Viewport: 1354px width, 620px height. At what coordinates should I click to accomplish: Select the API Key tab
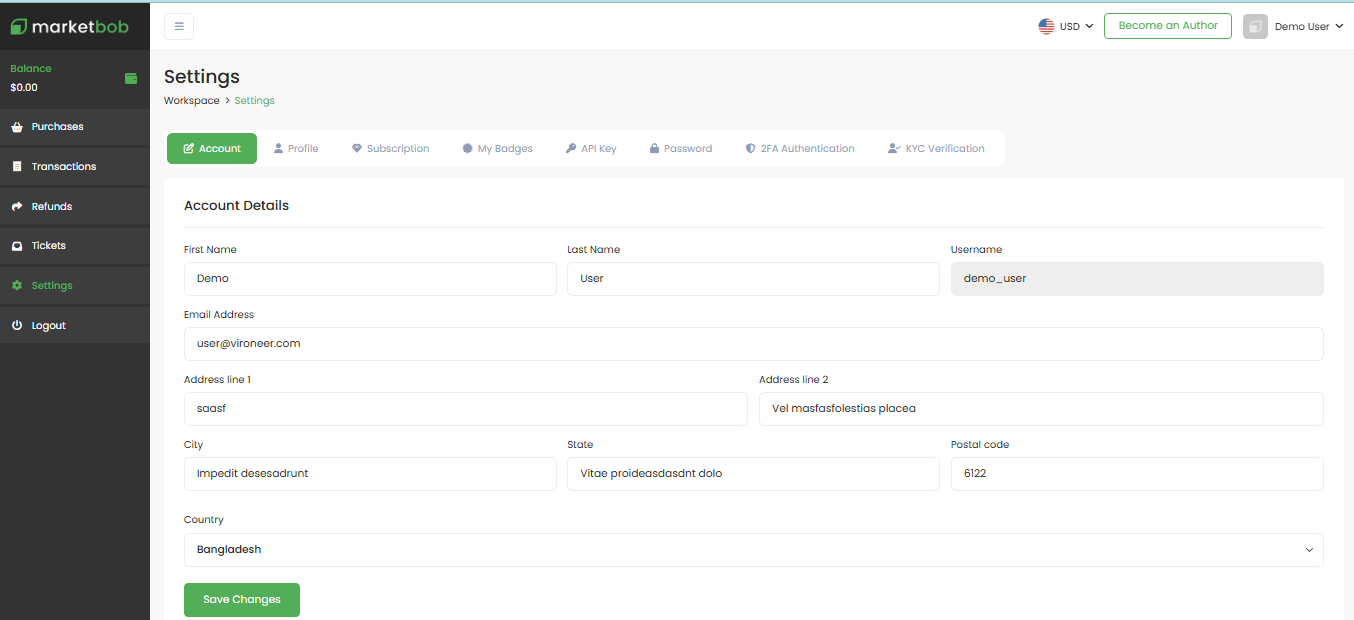click(591, 149)
